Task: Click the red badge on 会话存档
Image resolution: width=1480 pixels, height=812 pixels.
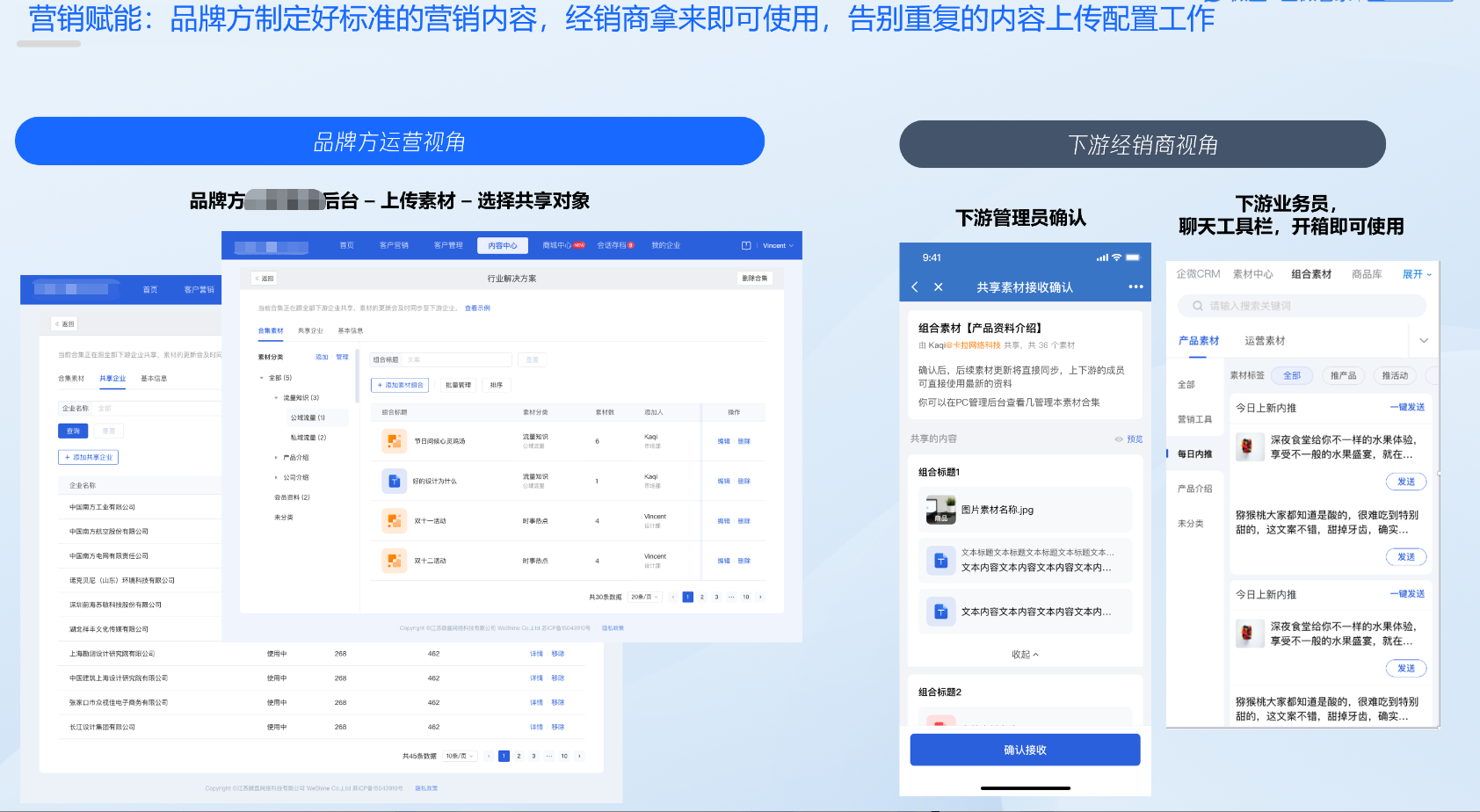Action: coord(630,245)
